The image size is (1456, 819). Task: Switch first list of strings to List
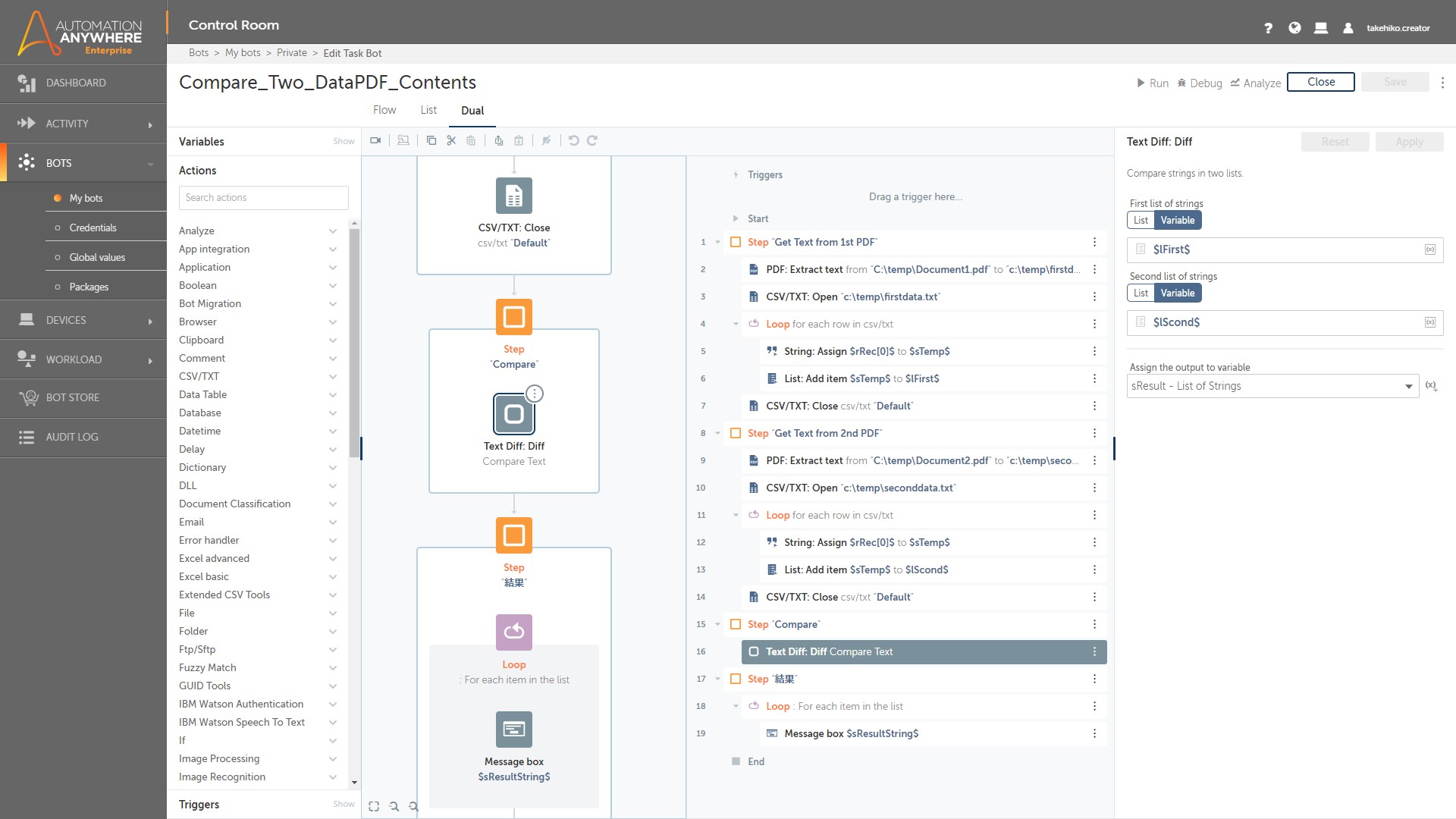pos(1141,220)
